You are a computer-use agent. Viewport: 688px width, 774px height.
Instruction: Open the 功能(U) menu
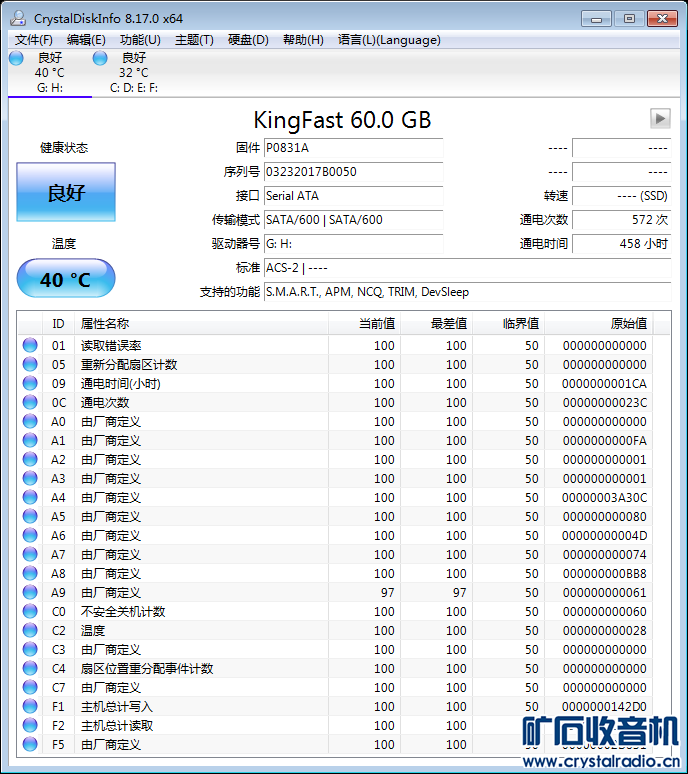tap(140, 40)
